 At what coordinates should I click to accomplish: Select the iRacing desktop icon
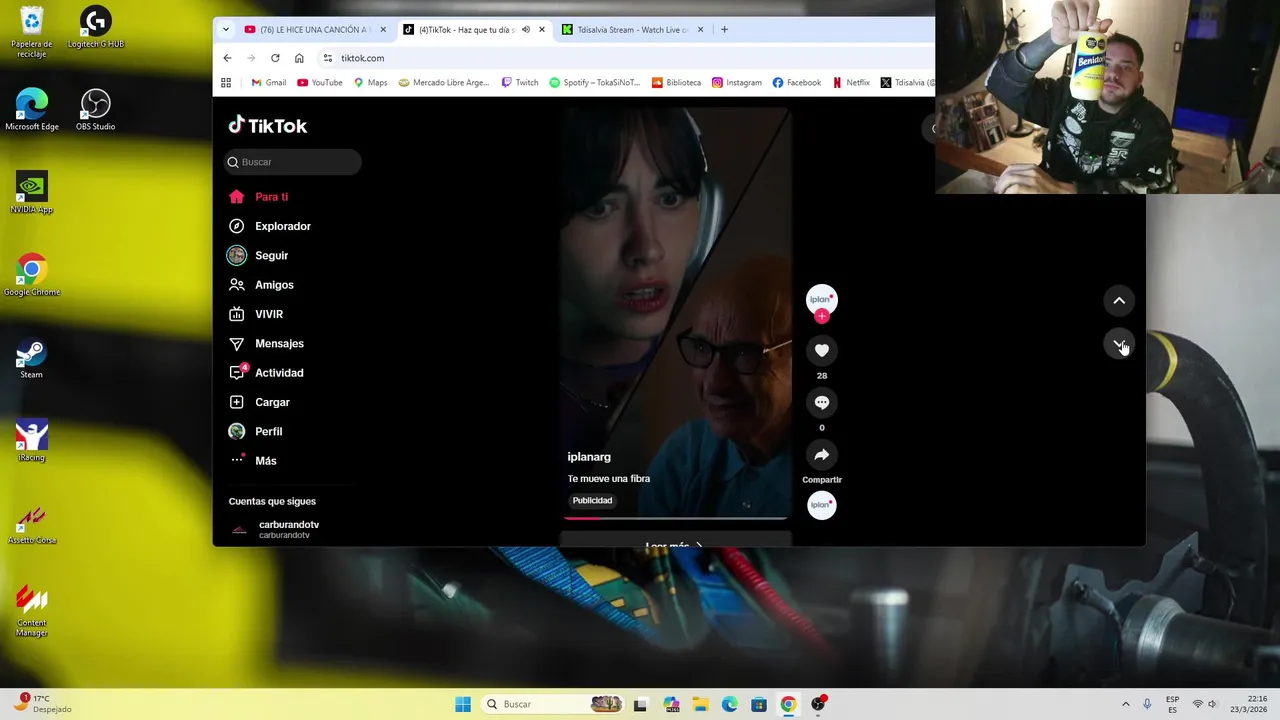click(32, 441)
